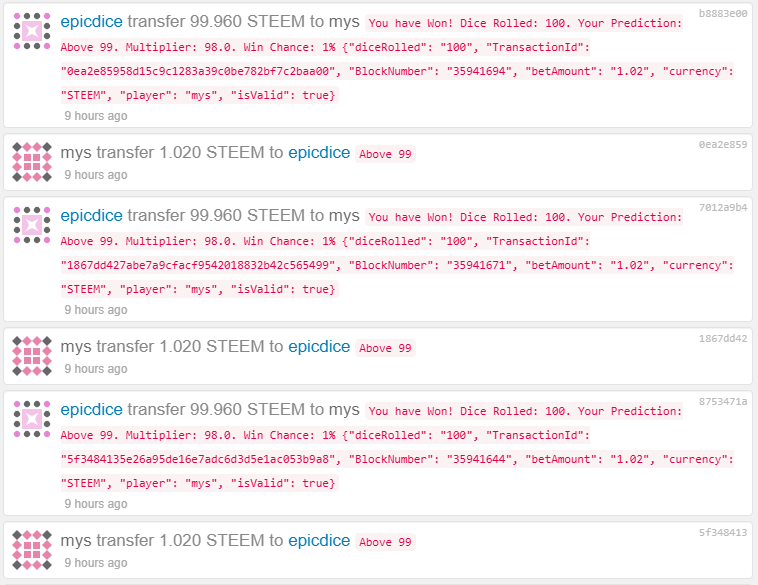Open epicdice link in b8883e00 transfer
Viewport: 758px width, 585px height.
(91, 22)
